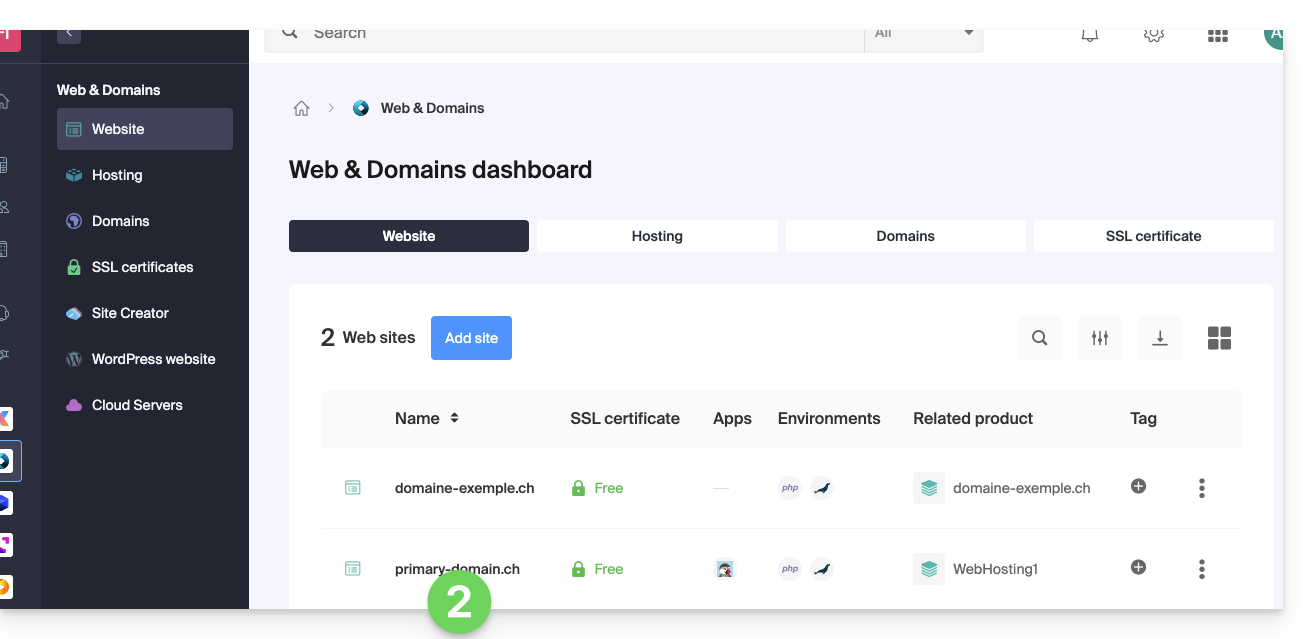
Task: Open notifications bell icon
Action: pos(1090,35)
